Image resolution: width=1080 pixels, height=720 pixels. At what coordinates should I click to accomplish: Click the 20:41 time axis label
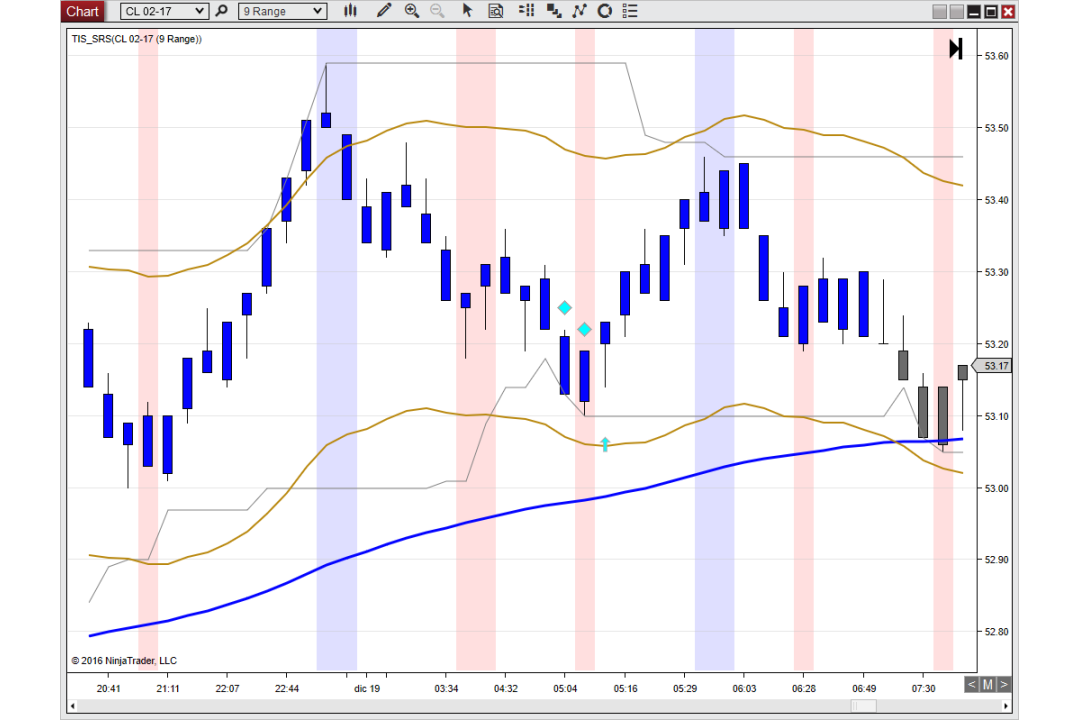coord(108,688)
